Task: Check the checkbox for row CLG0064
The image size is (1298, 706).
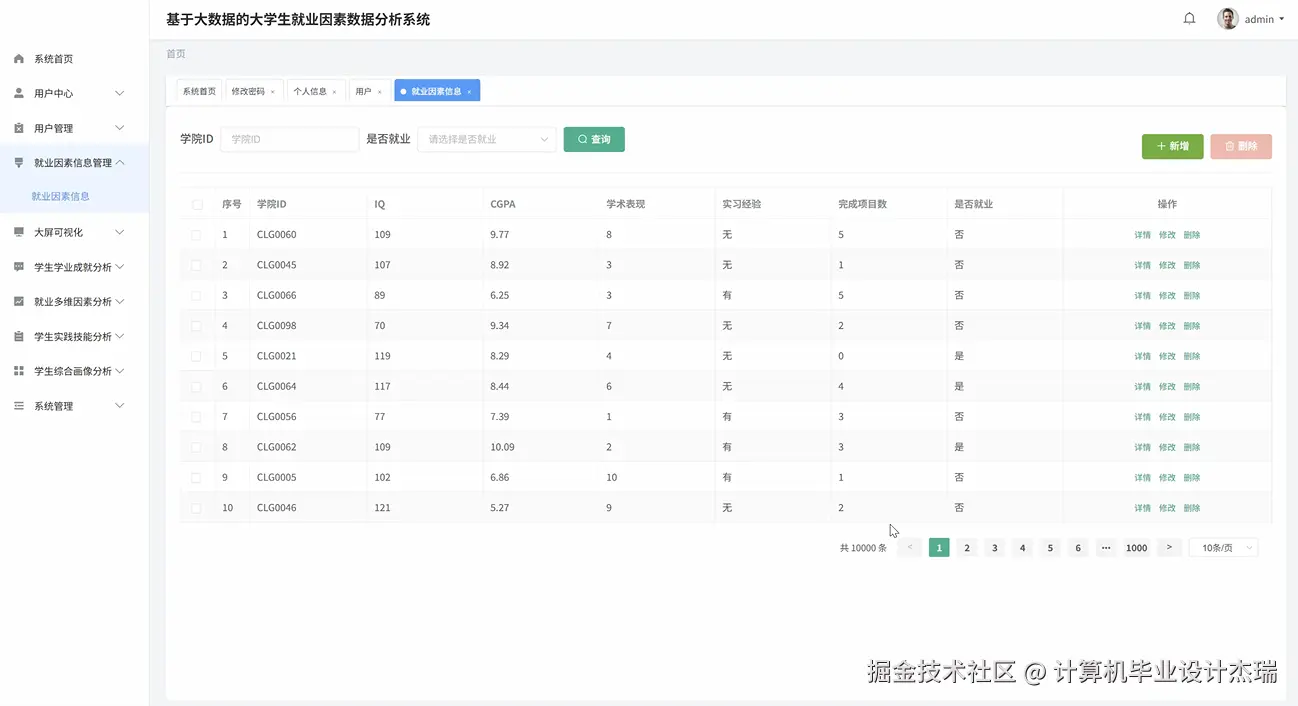Action: point(196,387)
